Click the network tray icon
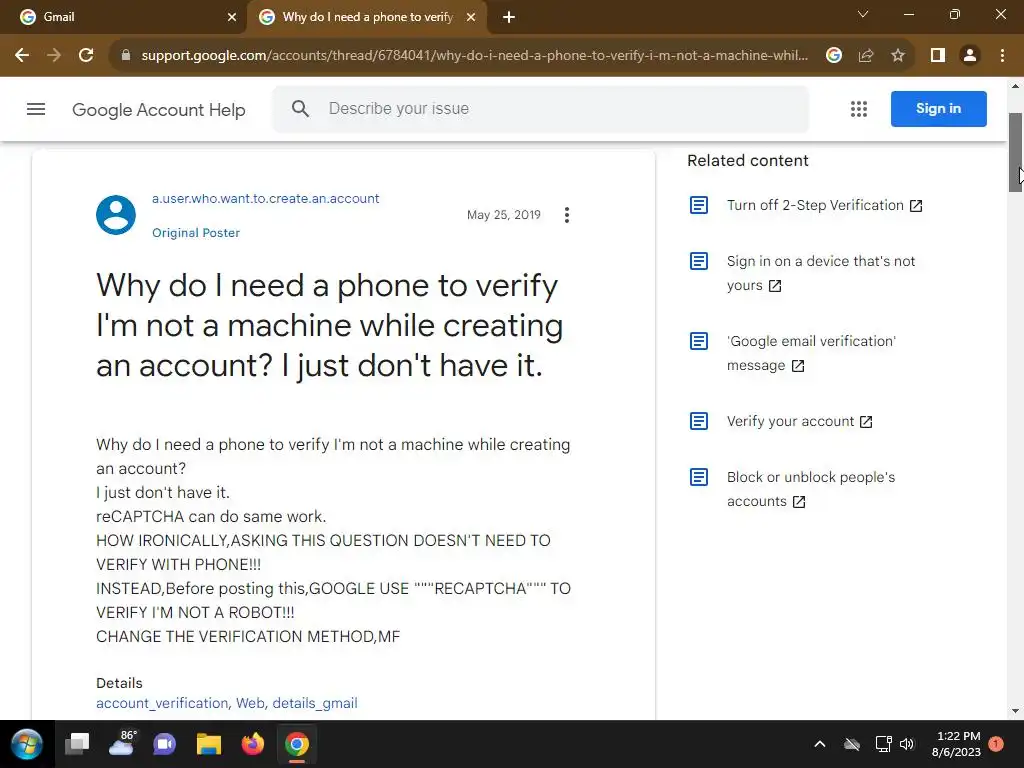Image resolution: width=1024 pixels, height=768 pixels. (883, 744)
